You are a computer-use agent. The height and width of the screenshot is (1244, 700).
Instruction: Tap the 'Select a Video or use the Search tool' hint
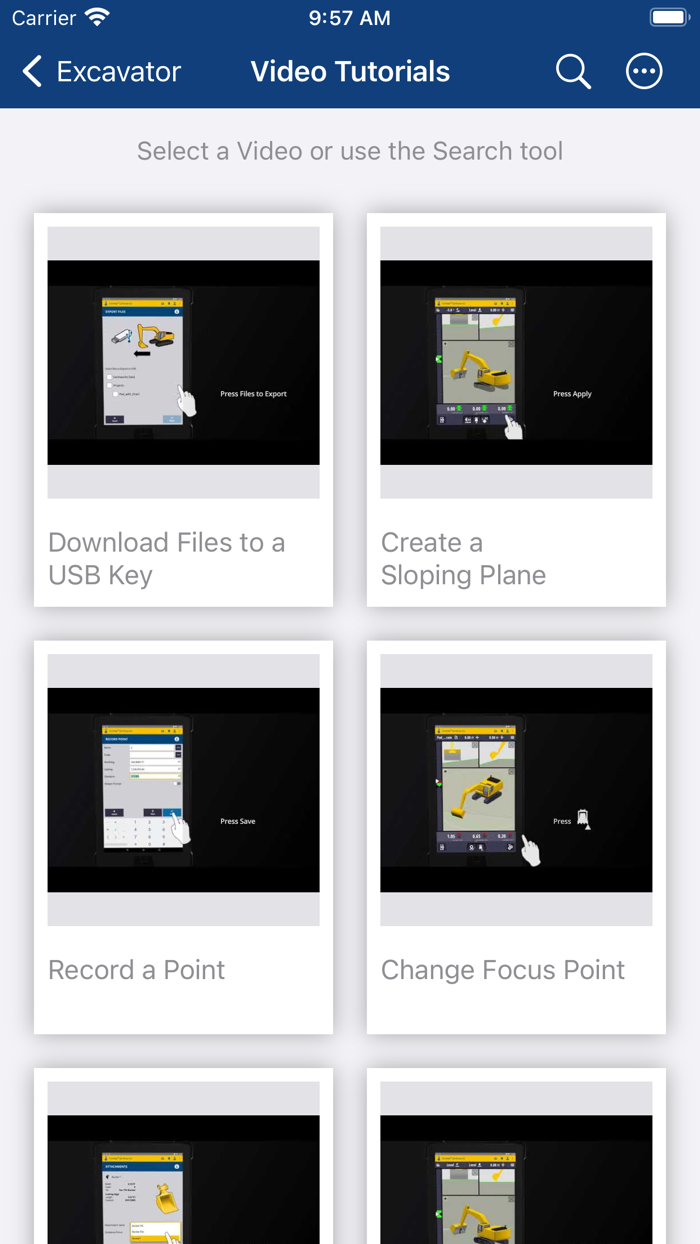350,151
